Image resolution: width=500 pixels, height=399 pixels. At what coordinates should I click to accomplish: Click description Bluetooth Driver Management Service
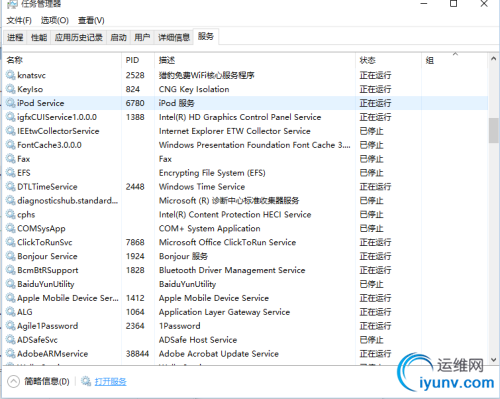point(232,270)
